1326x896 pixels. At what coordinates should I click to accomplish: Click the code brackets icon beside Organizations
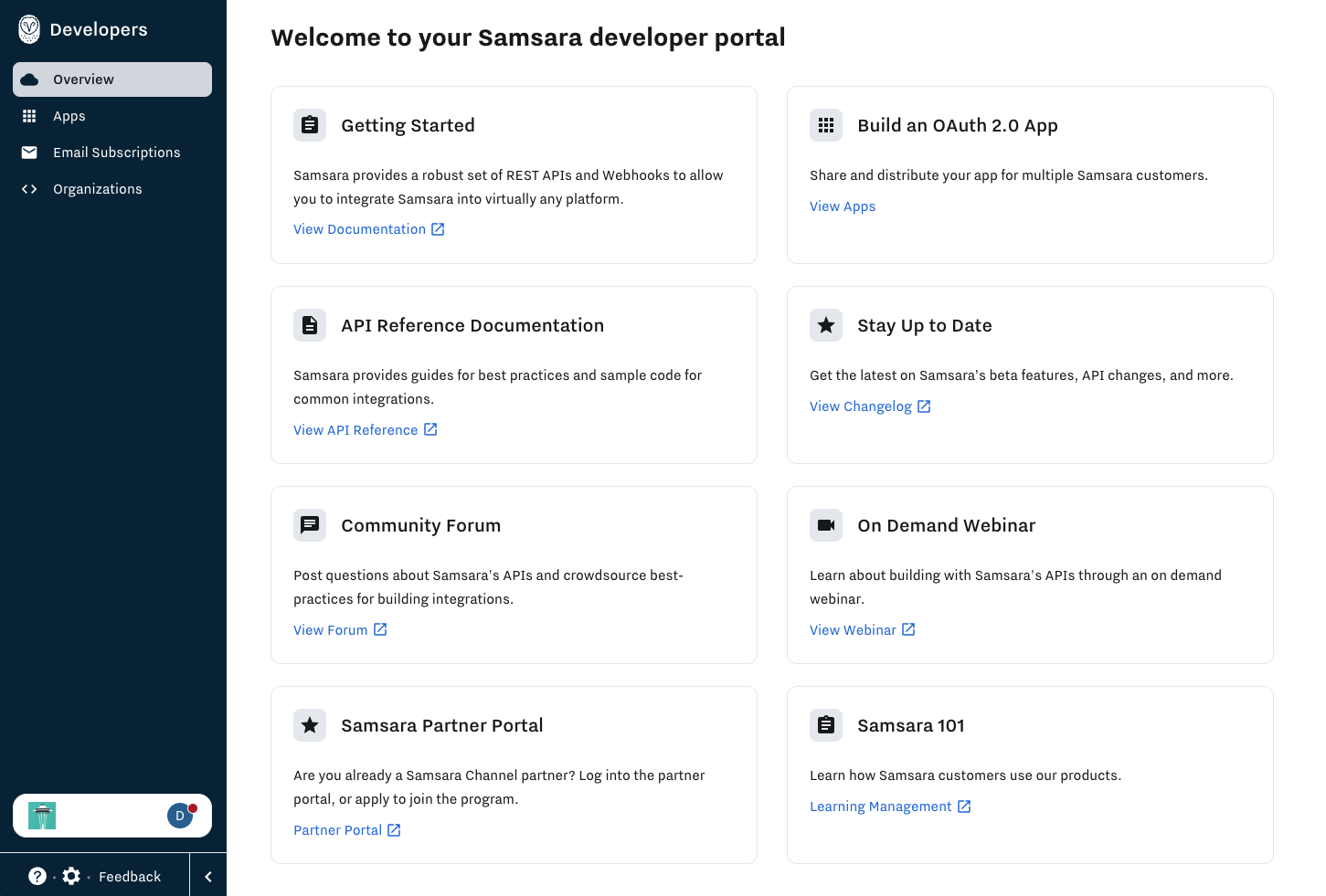(x=29, y=189)
